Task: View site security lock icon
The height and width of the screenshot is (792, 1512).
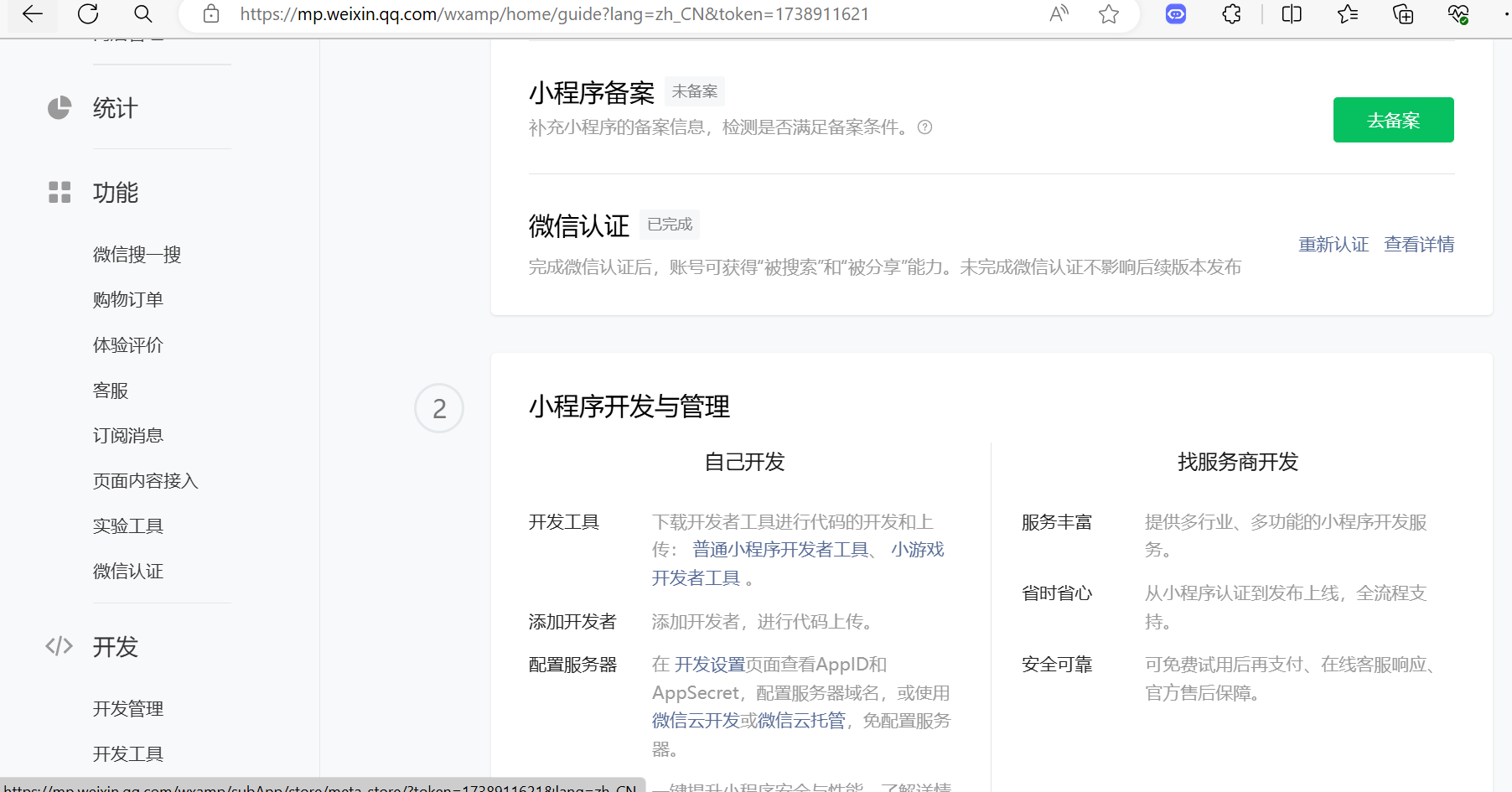Action: pyautogui.click(x=211, y=13)
